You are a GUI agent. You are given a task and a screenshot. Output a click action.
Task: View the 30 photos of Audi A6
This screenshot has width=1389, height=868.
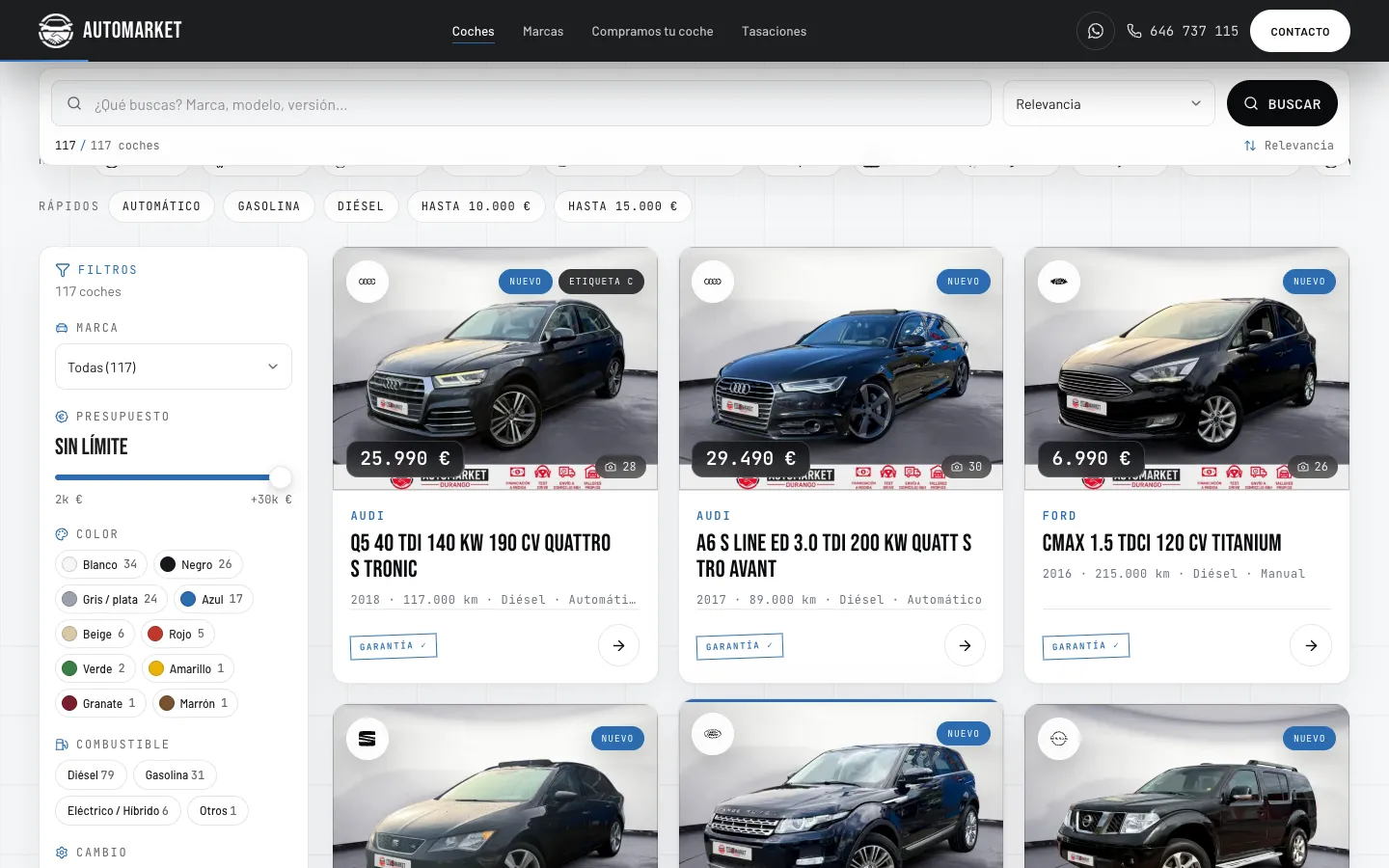point(967,467)
